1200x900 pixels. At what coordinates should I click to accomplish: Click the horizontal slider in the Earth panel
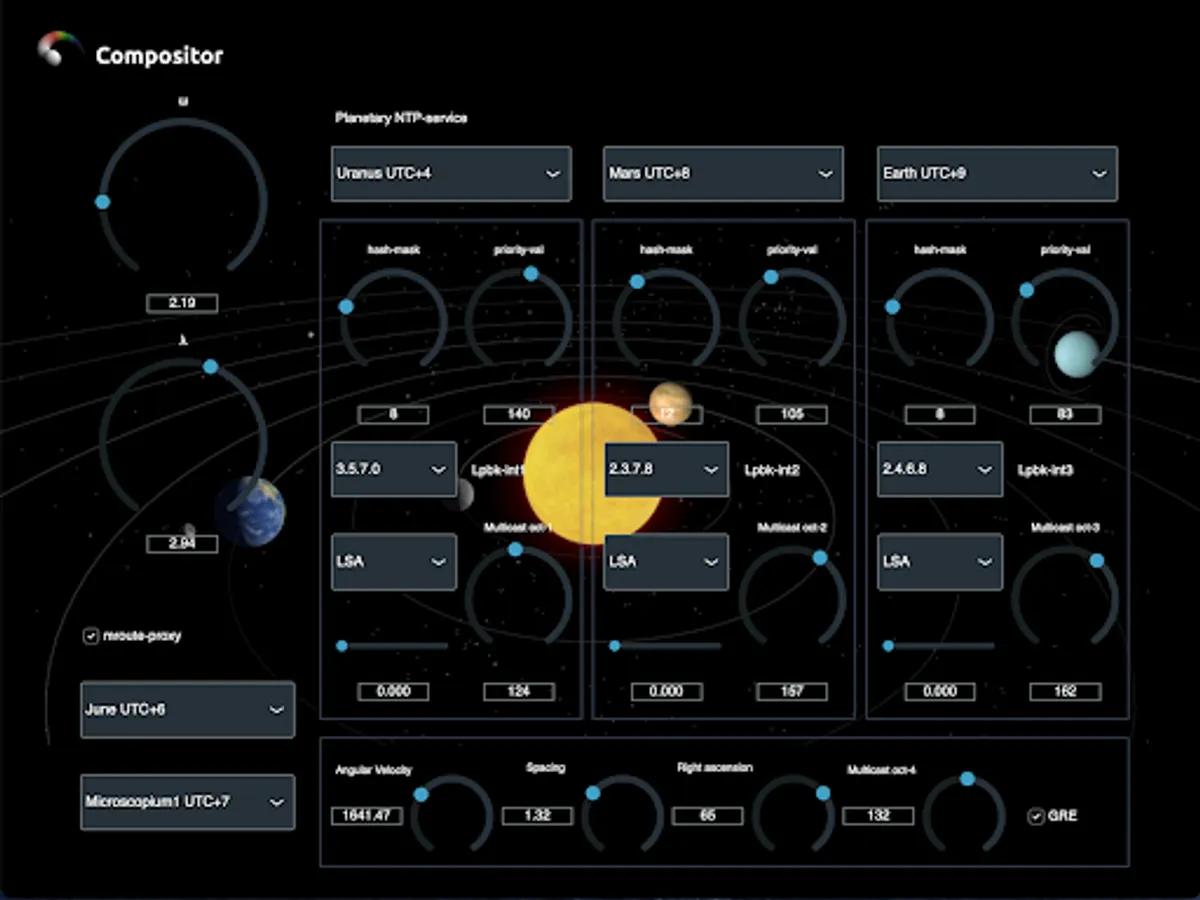940,646
